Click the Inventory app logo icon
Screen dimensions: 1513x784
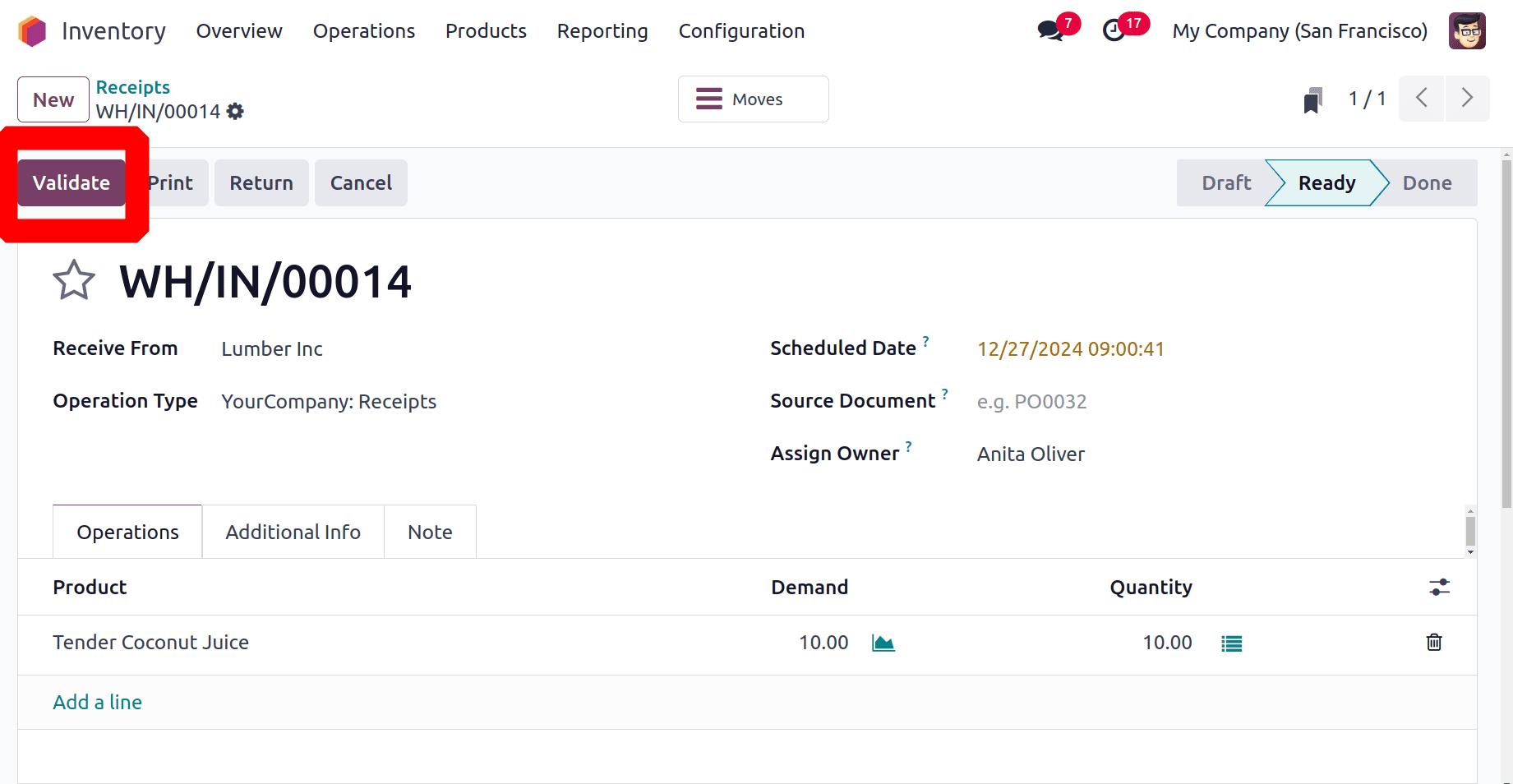pos(33,31)
